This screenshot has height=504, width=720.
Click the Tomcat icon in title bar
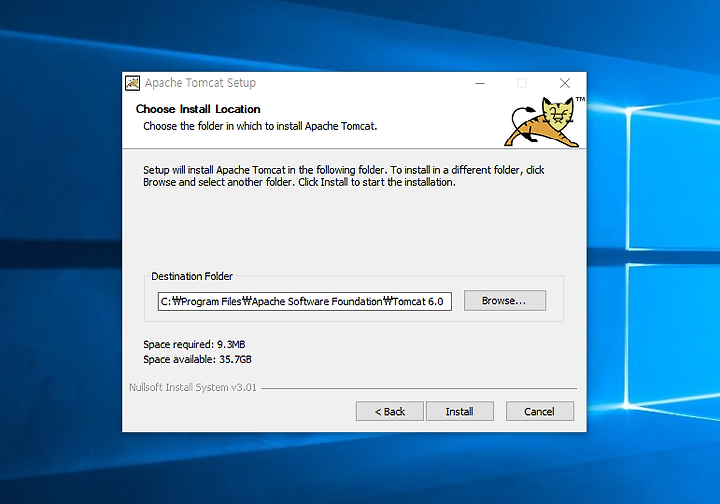click(x=133, y=83)
